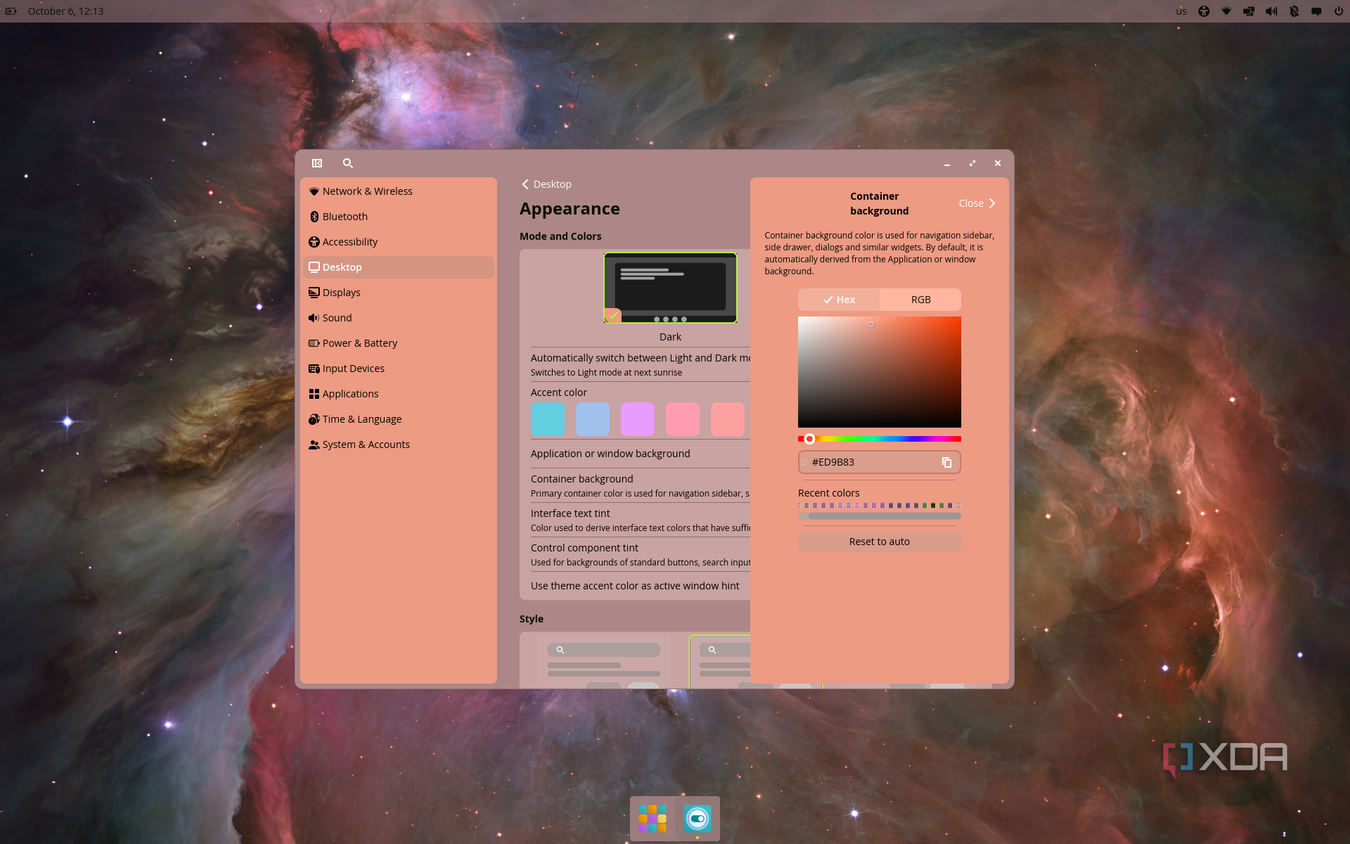Click the Recent colors label
Image resolution: width=1350 pixels, height=844 pixels.
(829, 493)
